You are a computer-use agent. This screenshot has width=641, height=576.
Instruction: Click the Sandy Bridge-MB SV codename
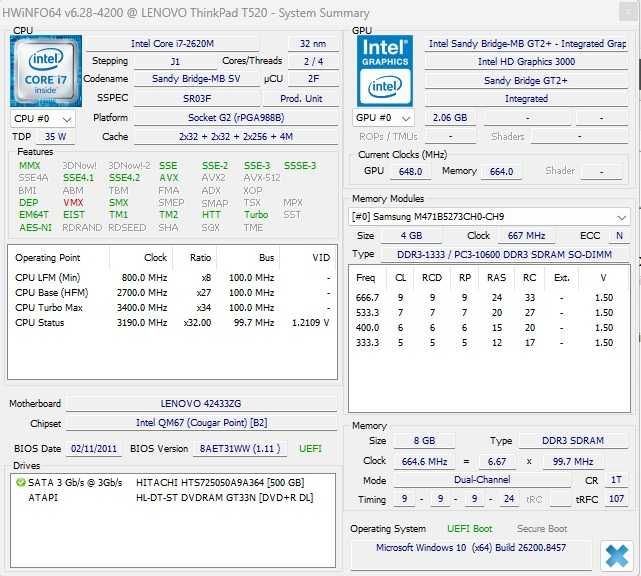[196, 78]
